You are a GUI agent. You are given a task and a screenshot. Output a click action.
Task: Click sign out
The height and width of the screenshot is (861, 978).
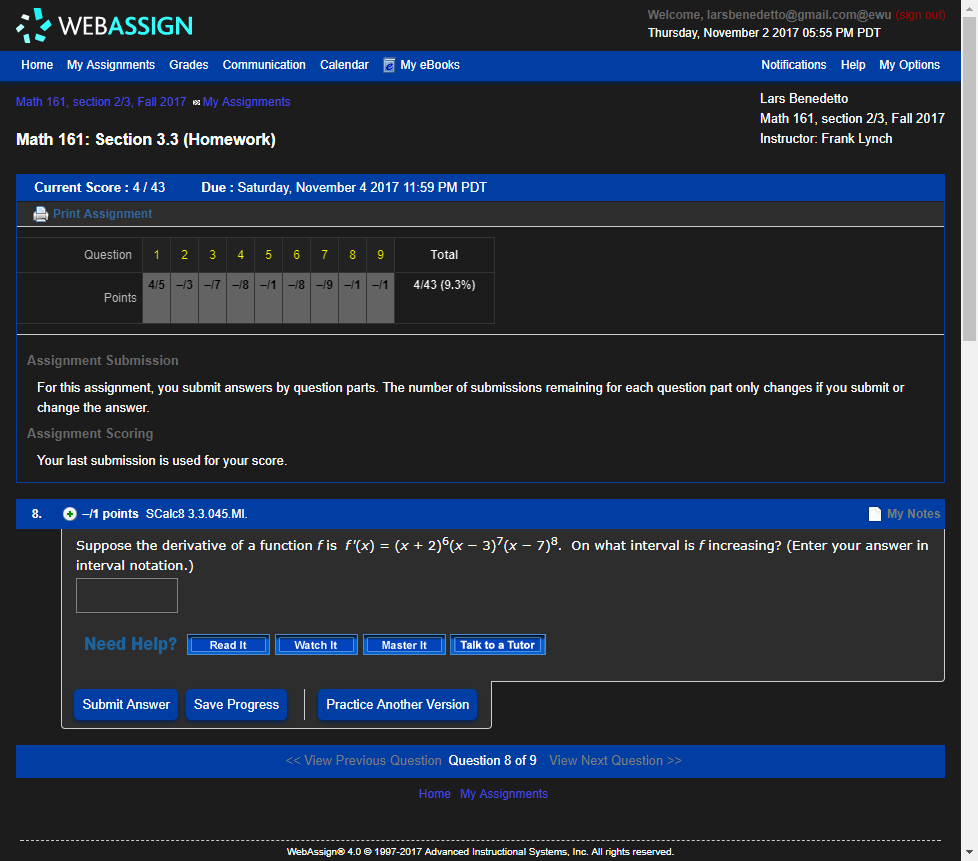tap(919, 14)
